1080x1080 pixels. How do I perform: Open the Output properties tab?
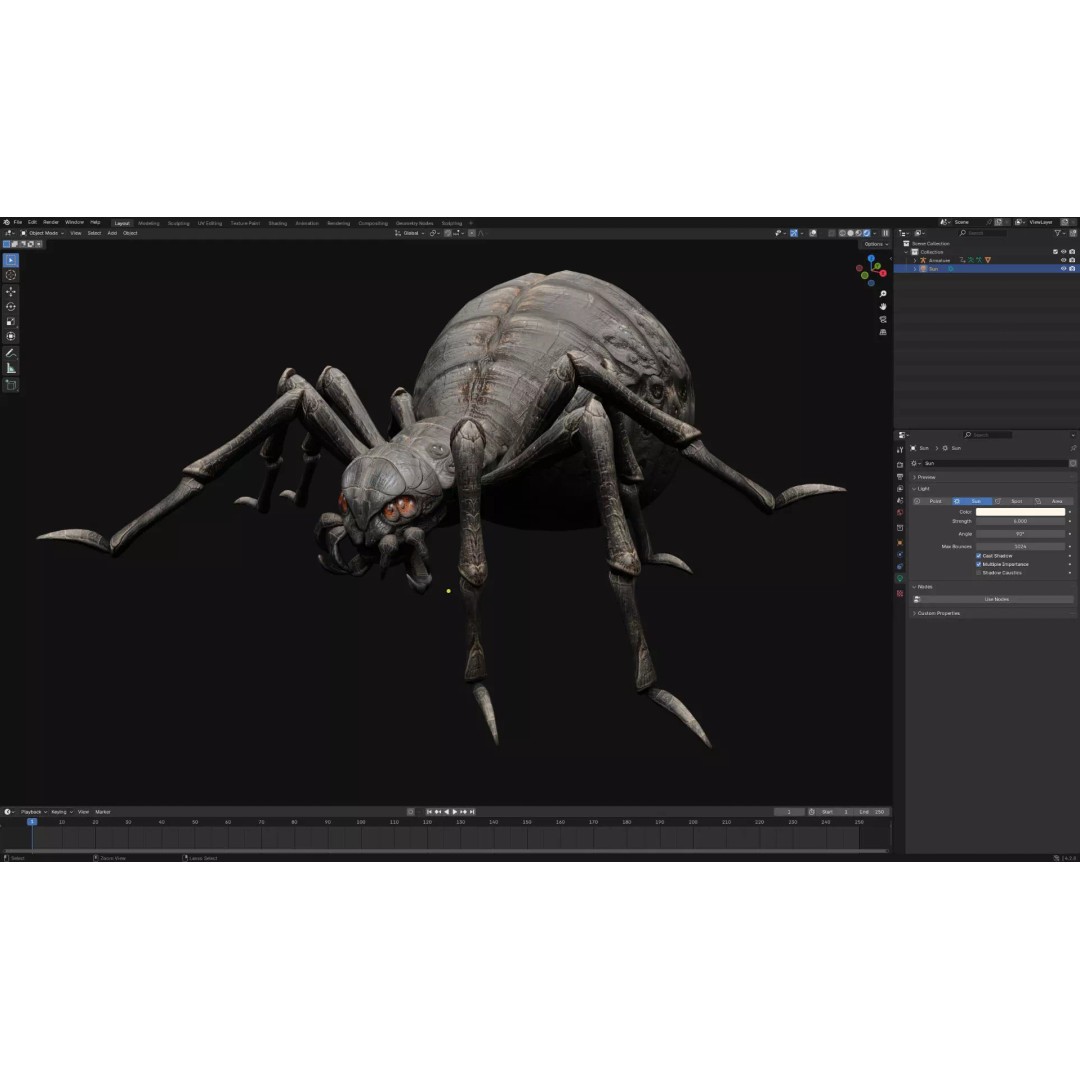tap(900, 477)
